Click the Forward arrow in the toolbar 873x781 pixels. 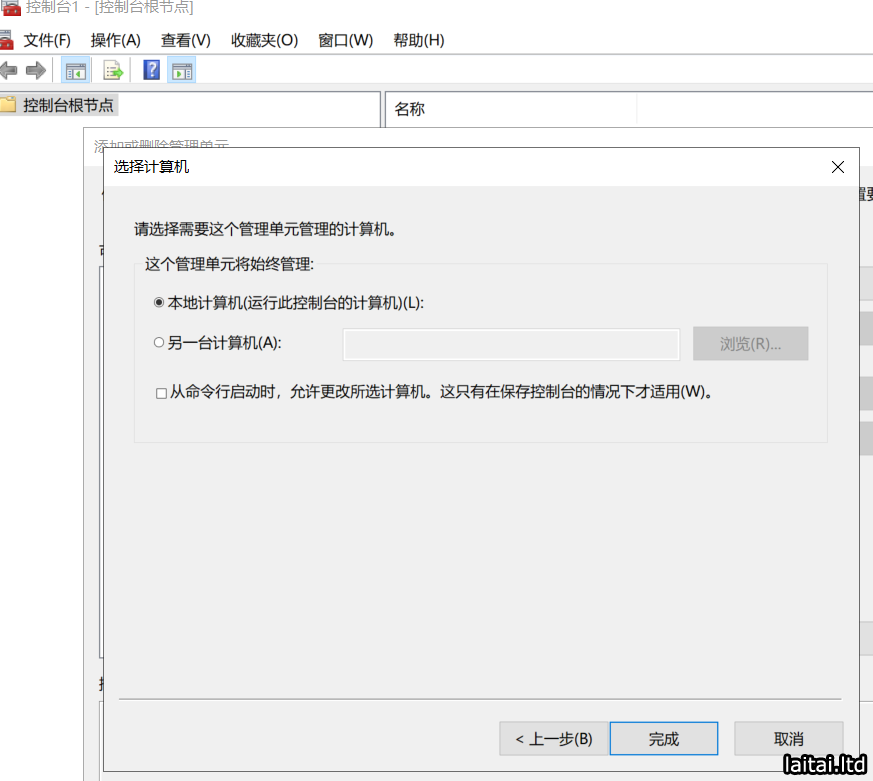[36, 70]
